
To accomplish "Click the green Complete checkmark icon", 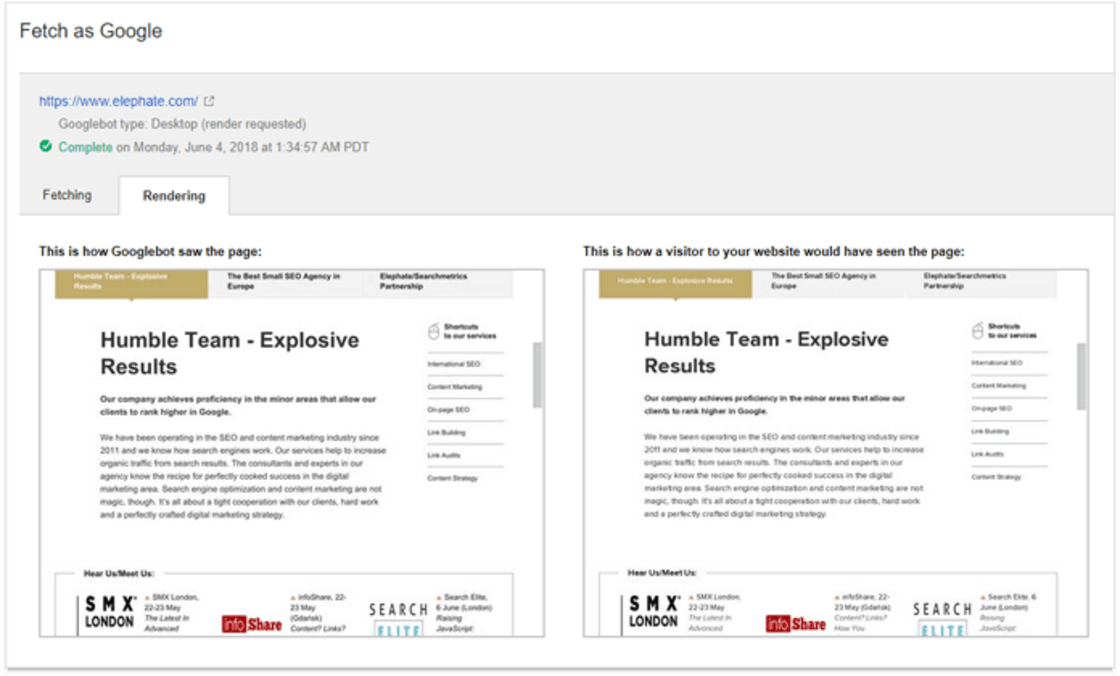I will [x=46, y=147].
